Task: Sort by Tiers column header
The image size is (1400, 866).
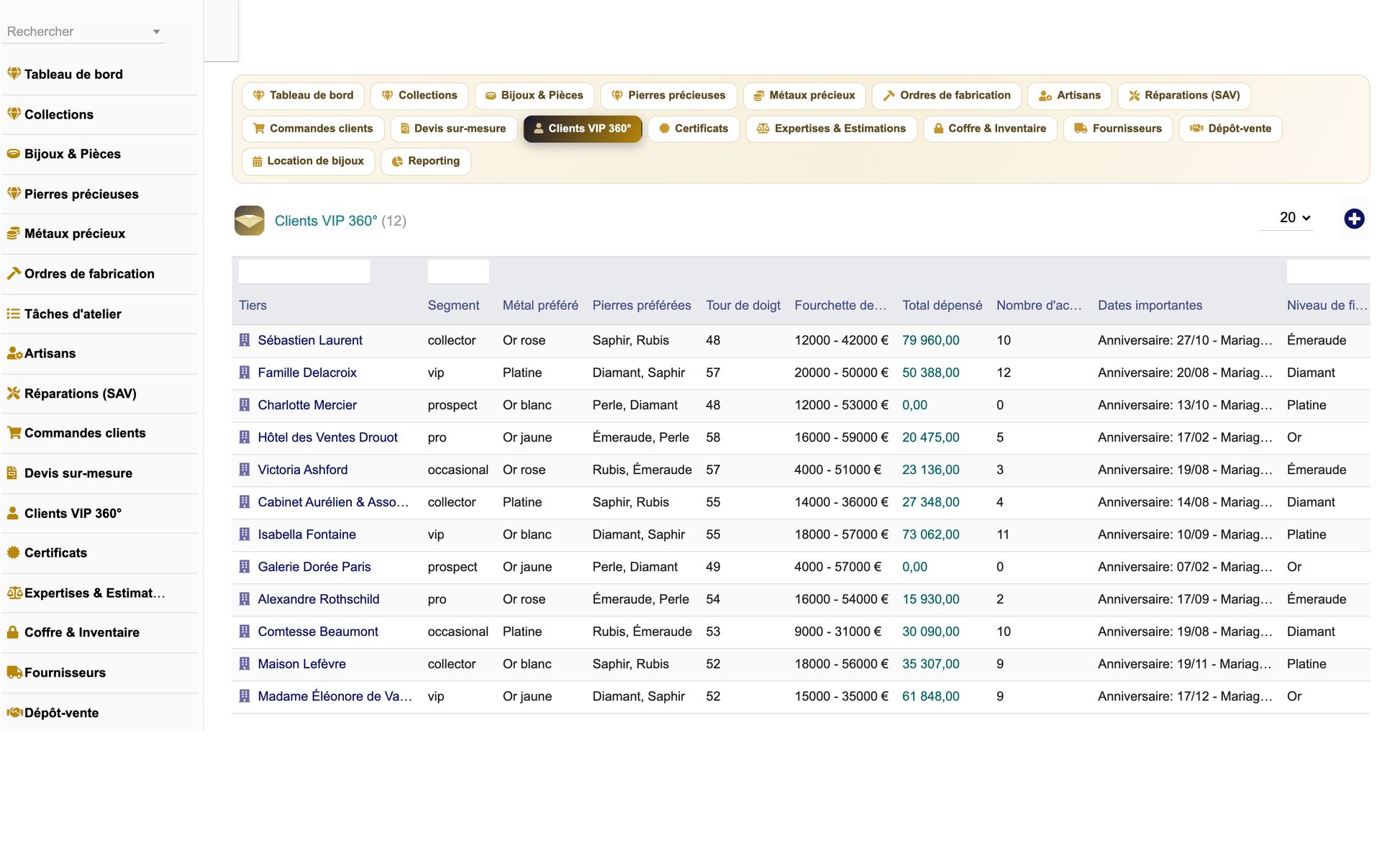Action: click(x=253, y=305)
